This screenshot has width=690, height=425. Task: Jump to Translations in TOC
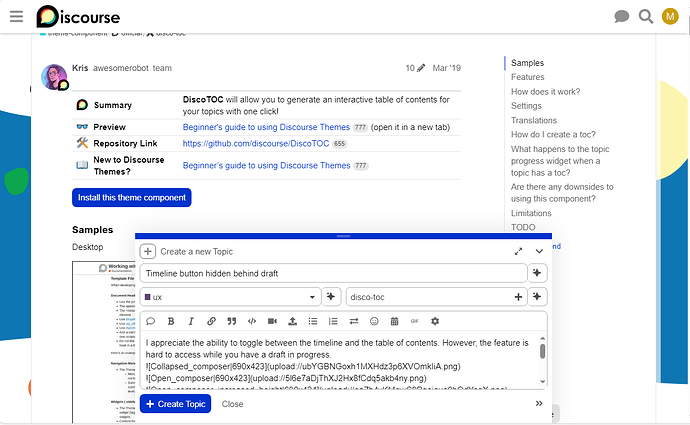point(534,120)
